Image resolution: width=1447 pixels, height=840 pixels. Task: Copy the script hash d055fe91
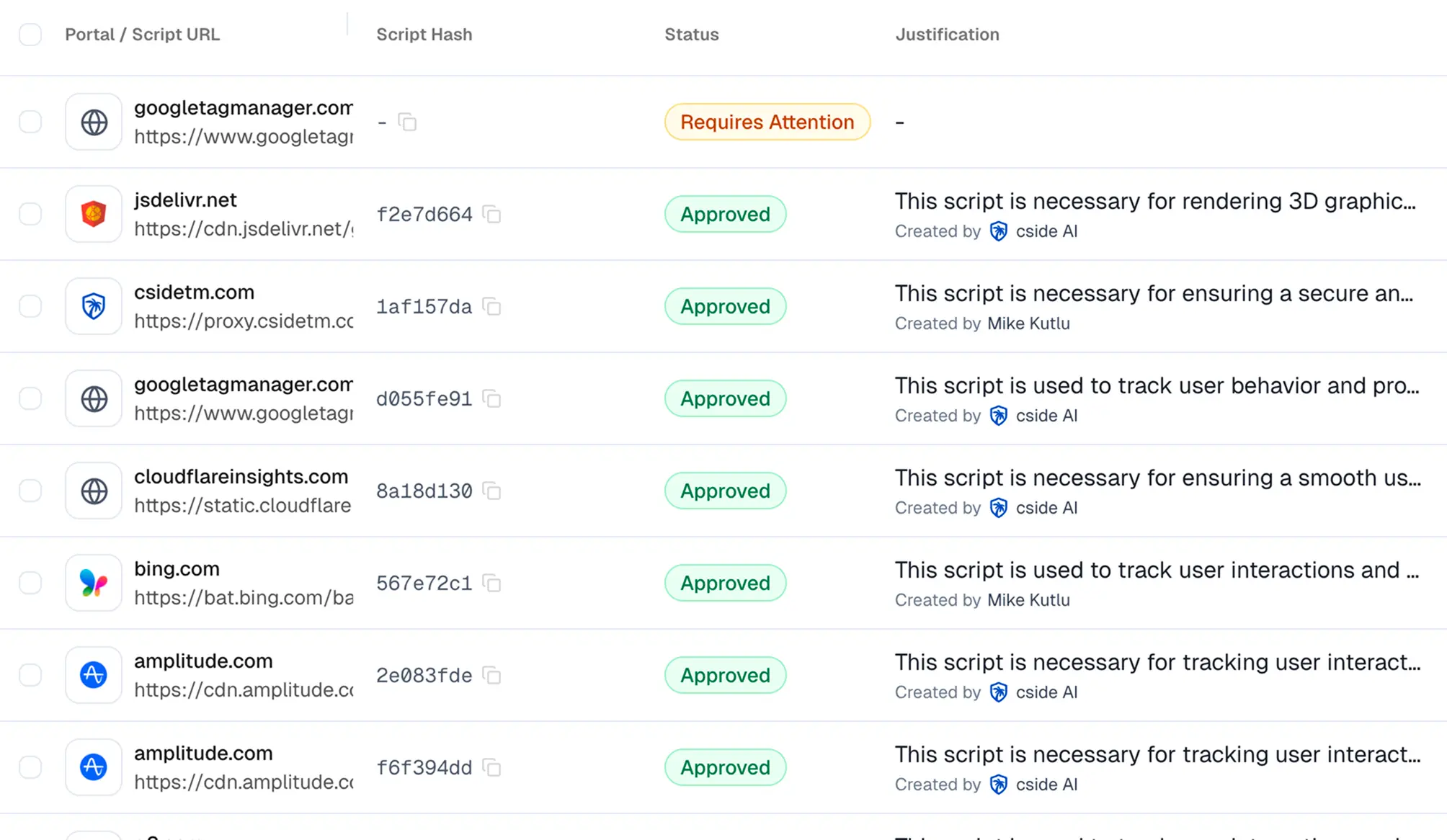point(493,398)
